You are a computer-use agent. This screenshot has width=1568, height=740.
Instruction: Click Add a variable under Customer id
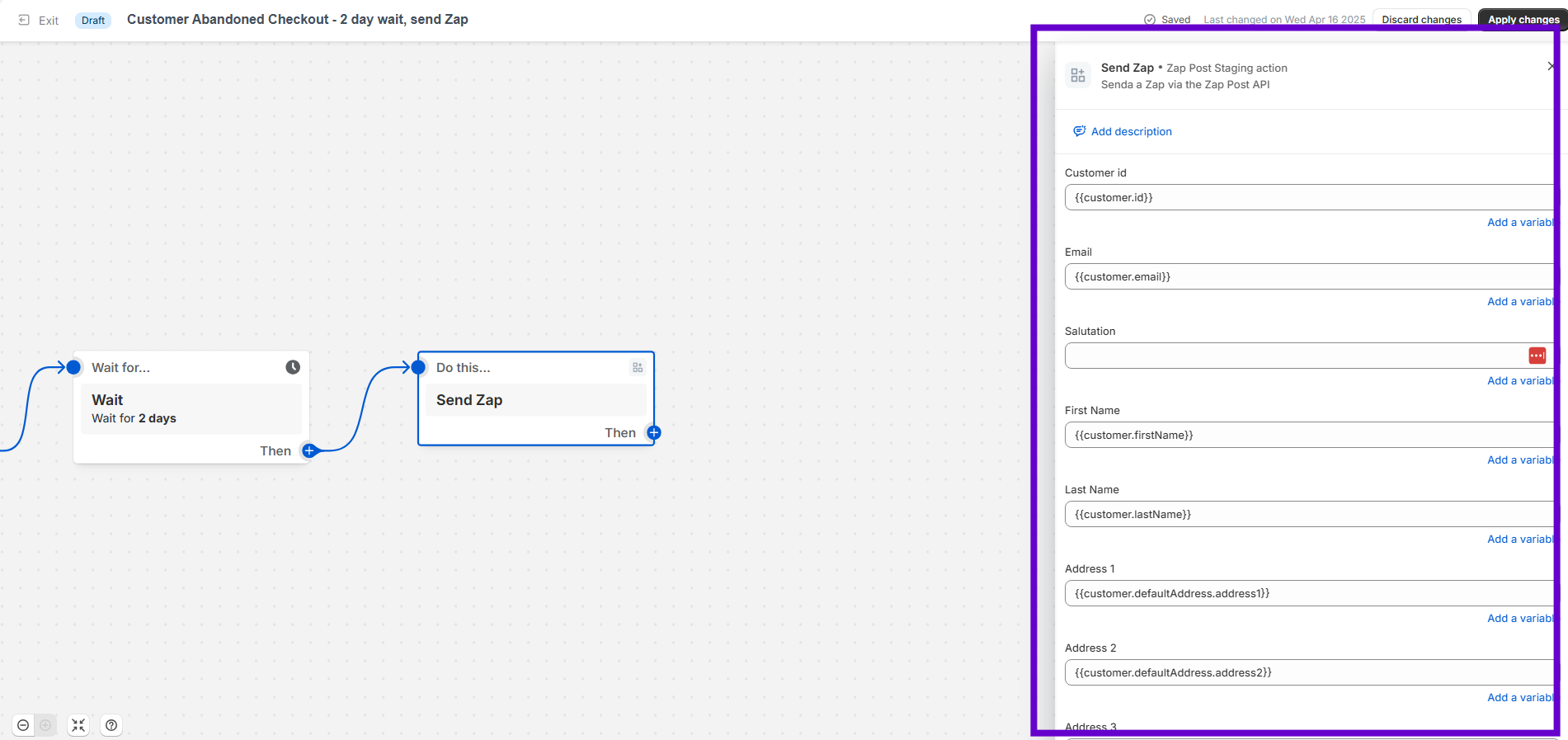pyautogui.click(x=1519, y=222)
